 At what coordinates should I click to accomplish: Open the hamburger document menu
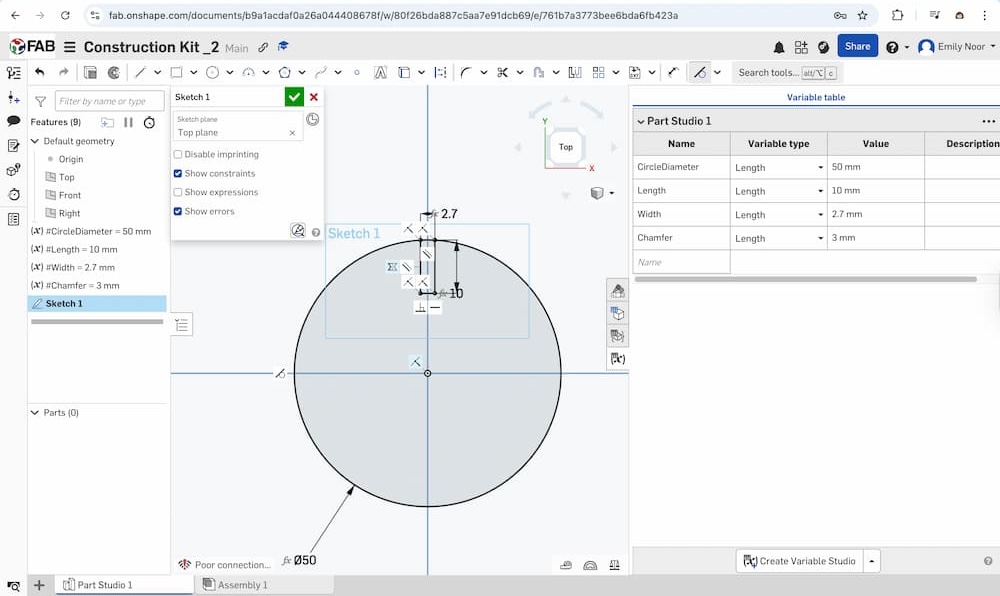(x=70, y=47)
